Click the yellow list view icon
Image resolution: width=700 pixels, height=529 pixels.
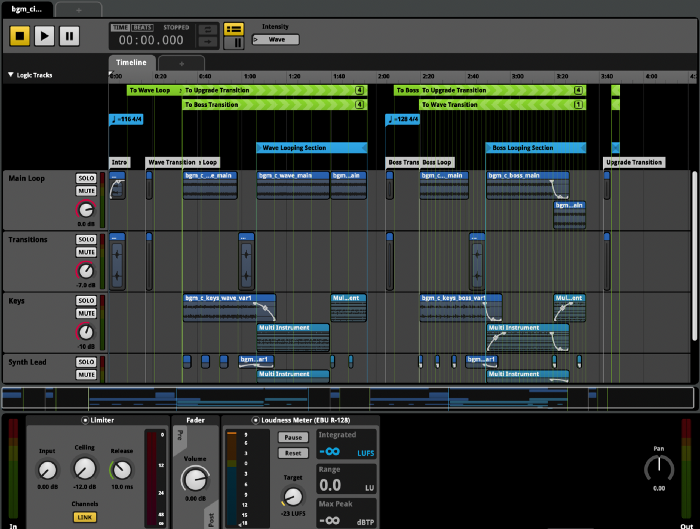(x=234, y=29)
